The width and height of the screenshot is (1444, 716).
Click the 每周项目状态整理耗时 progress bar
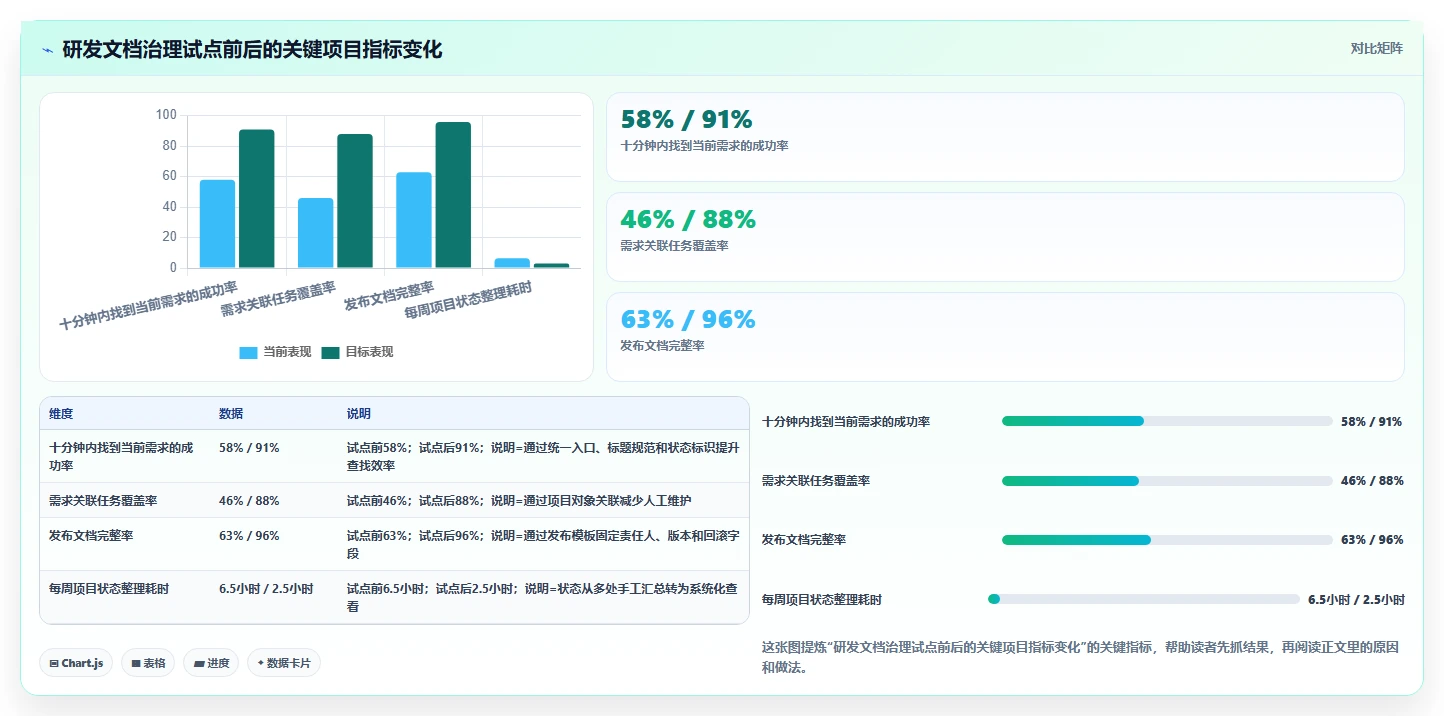click(x=1144, y=599)
